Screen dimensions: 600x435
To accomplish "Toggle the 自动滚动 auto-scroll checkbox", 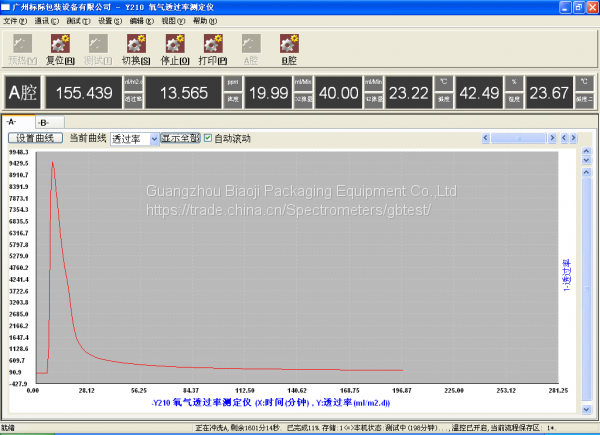I will pyautogui.click(x=208, y=138).
